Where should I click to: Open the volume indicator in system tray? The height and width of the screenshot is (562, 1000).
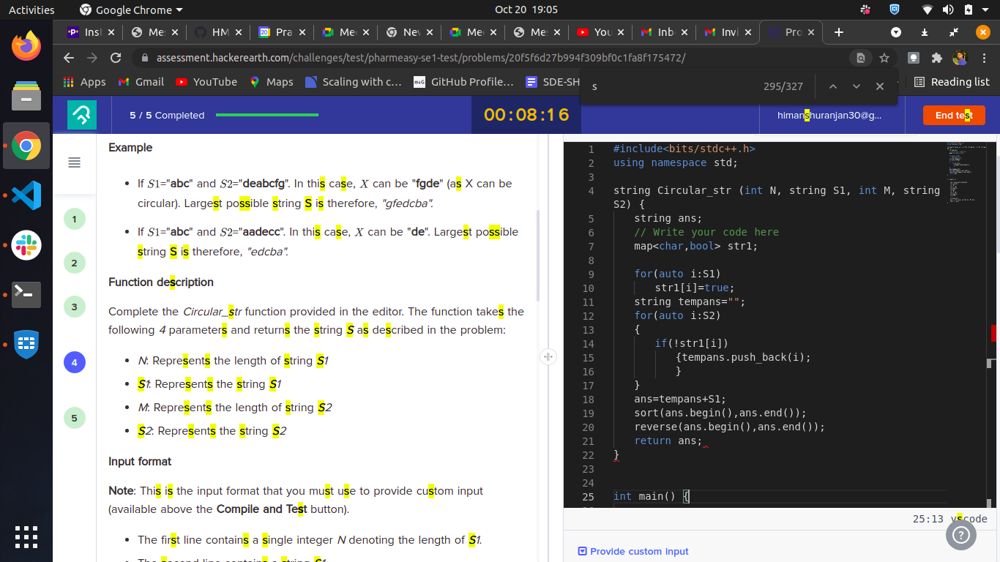coord(948,10)
